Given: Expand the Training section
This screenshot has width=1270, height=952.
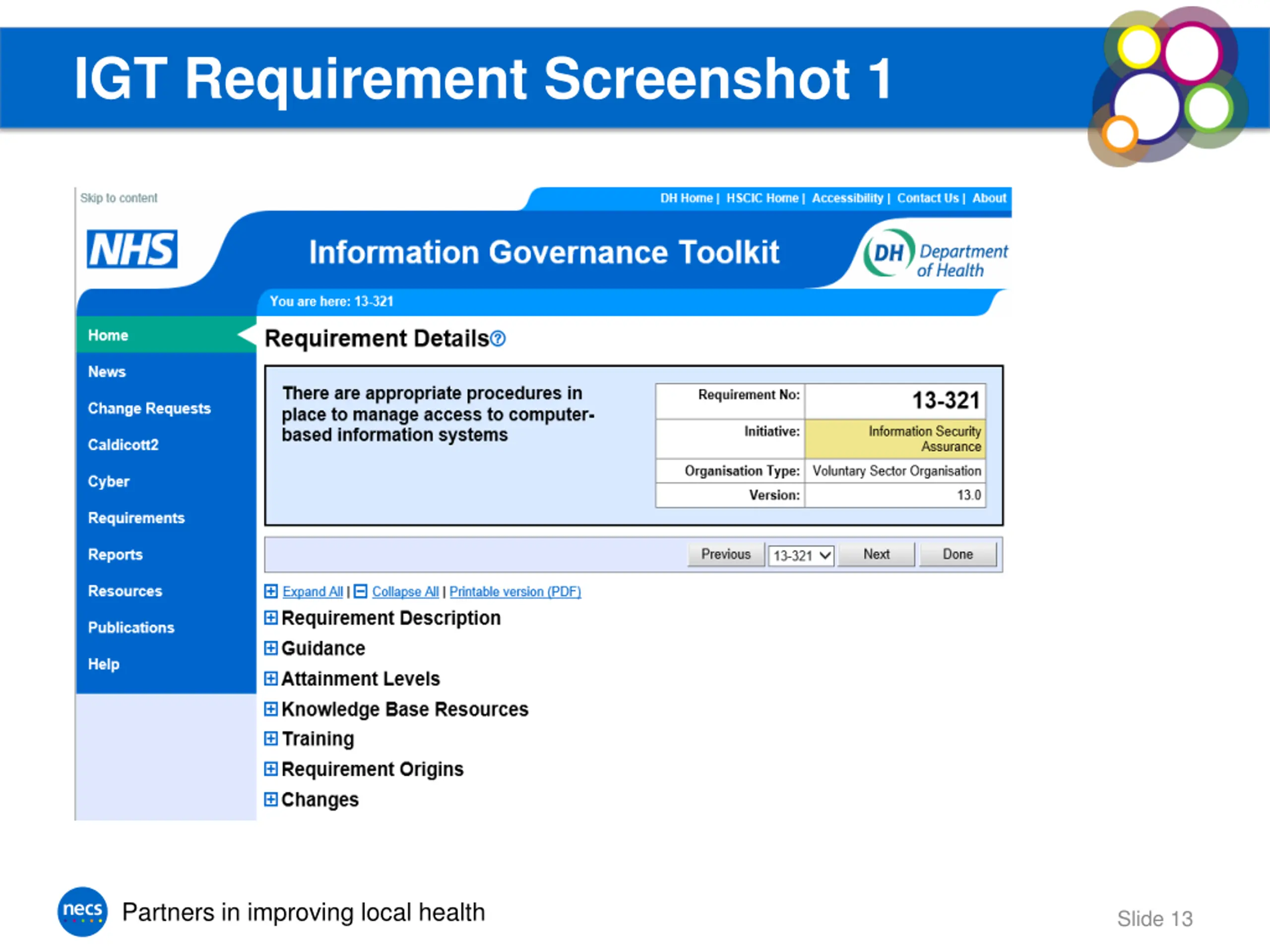Looking at the screenshot, I should (271, 738).
